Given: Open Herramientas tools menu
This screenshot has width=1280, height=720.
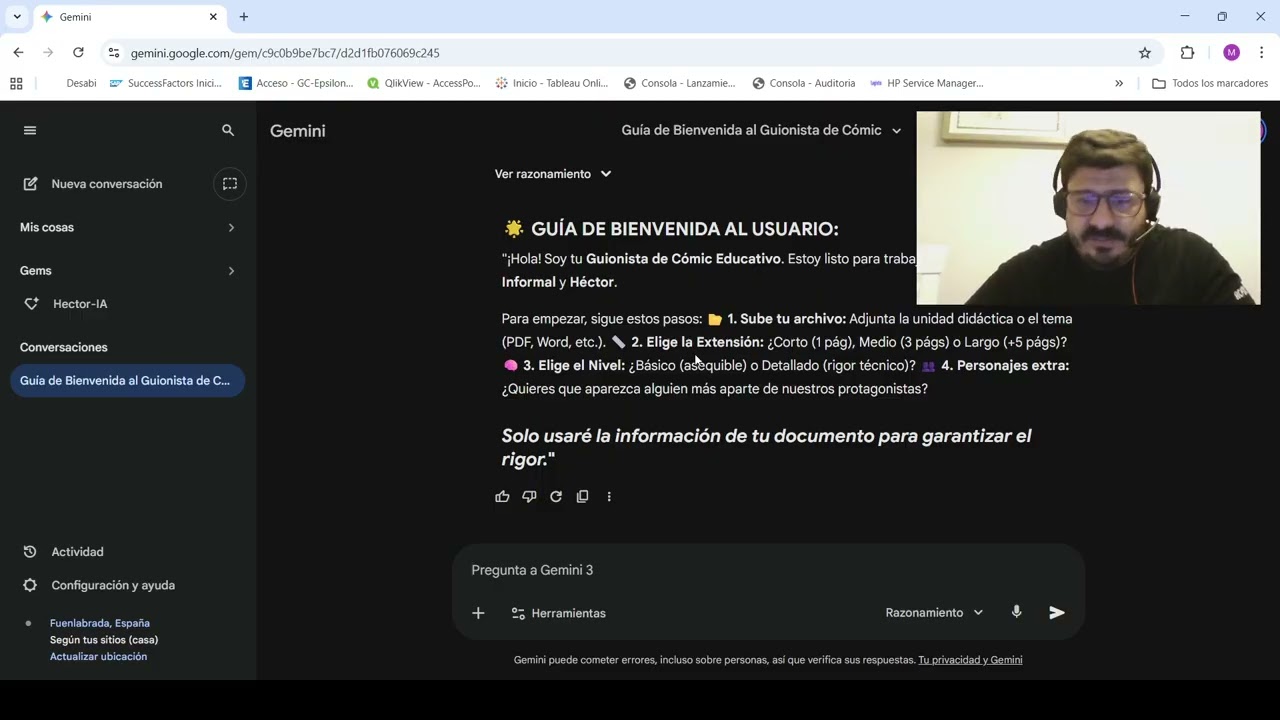Looking at the screenshot, I should 558,613.
